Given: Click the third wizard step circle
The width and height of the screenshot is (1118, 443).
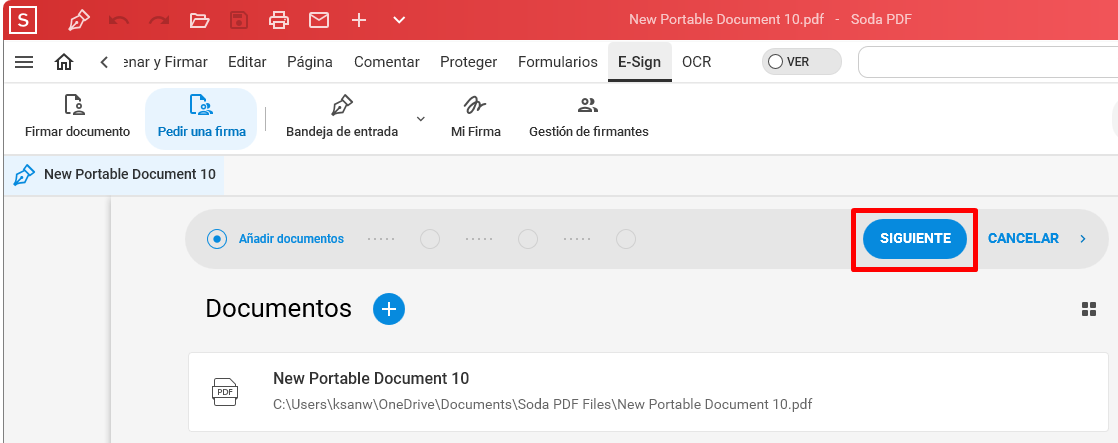Looking at the screenshot, I should tap(528, 239).
